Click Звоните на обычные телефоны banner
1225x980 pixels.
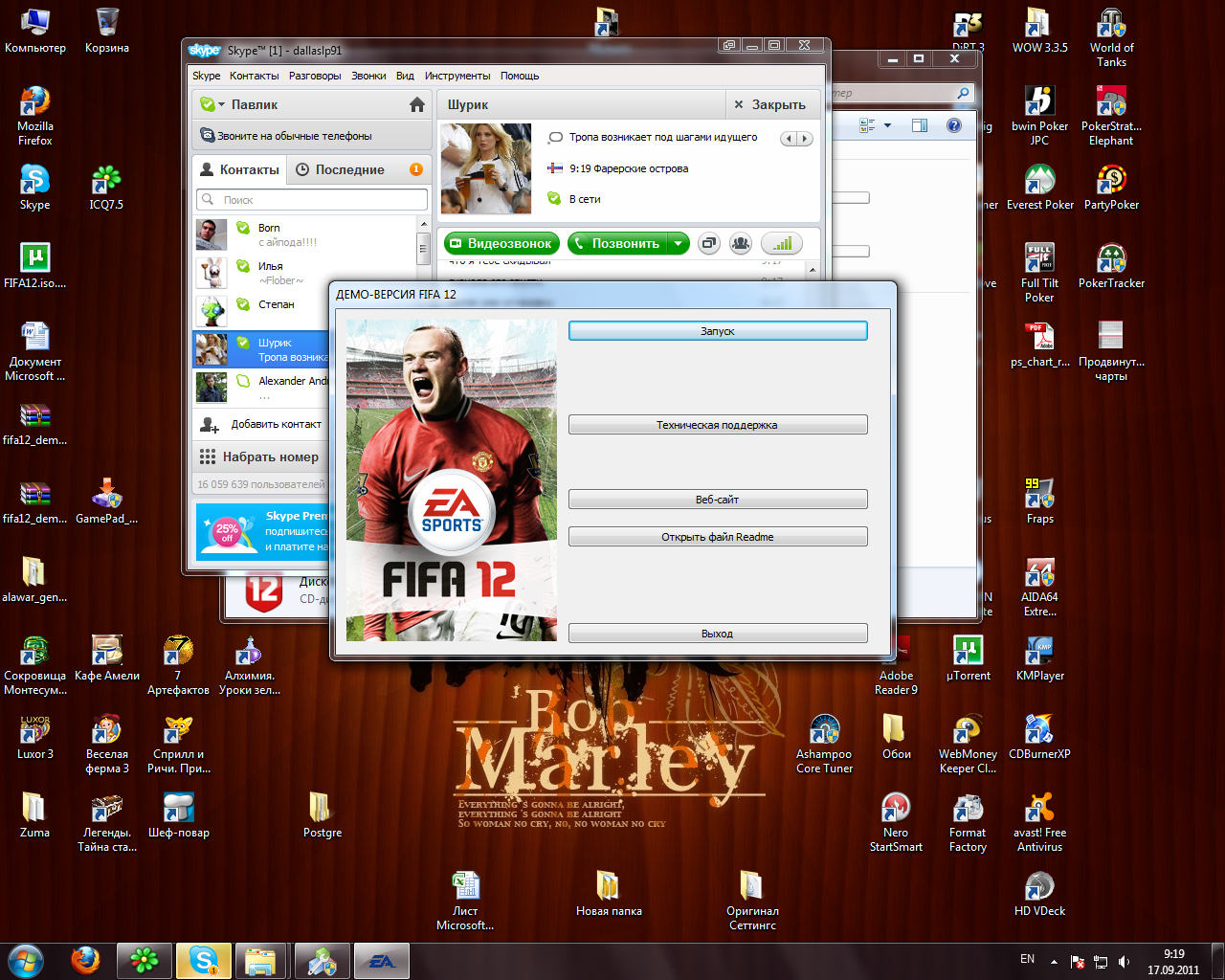click(x=312, y=136)
